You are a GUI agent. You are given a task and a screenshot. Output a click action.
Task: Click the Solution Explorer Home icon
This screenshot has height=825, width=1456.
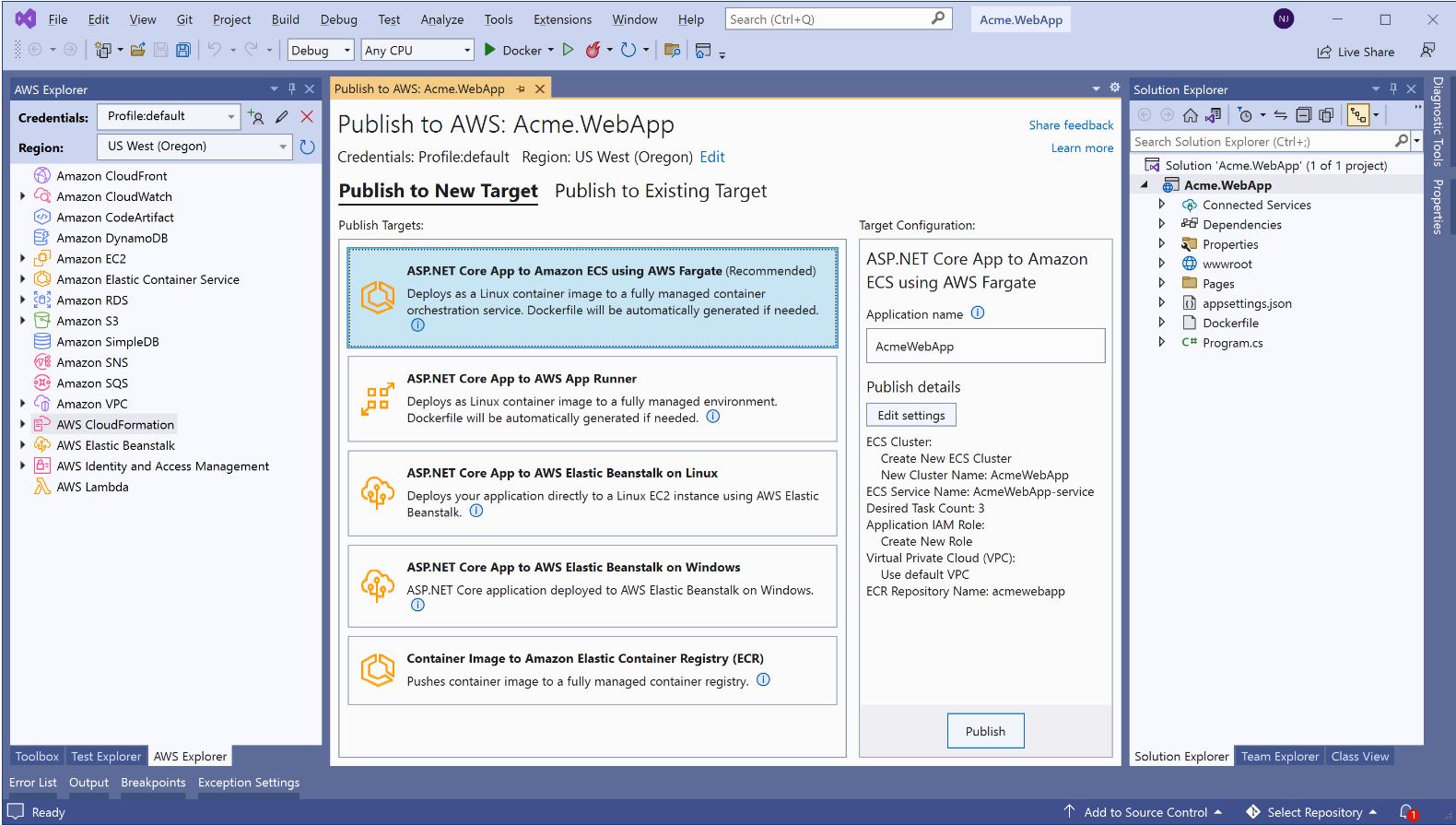[x=1191, y=115]
